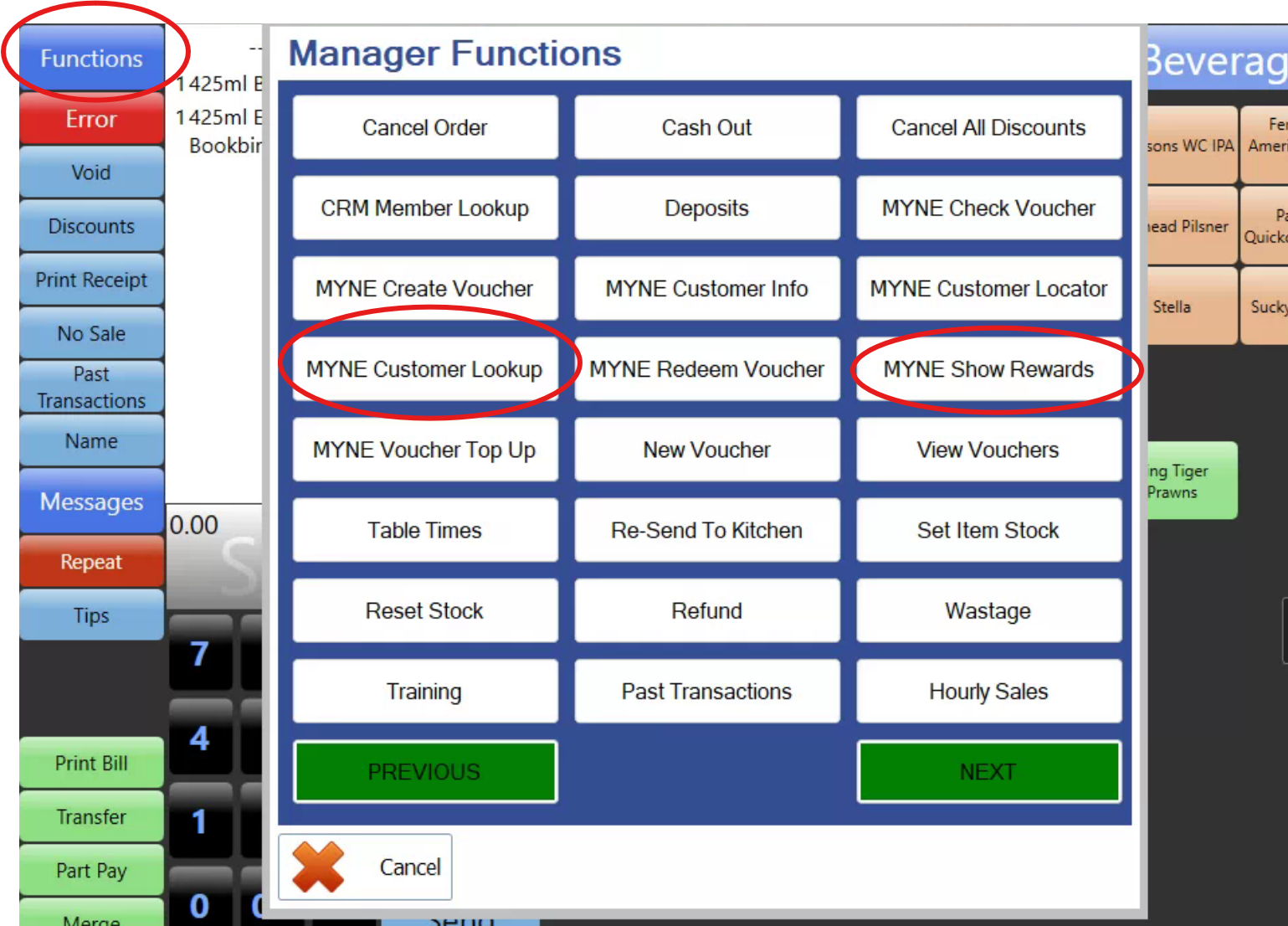
Task: Select the Refund function
Action: click(707, 610)
